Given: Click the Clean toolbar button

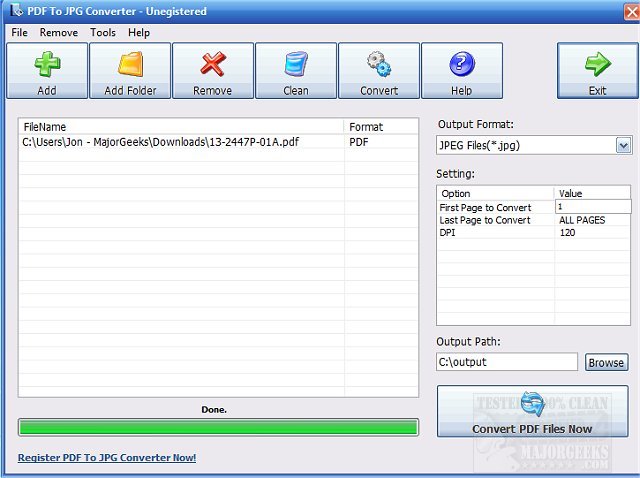Looking at the screenshot, I should 296,71.
